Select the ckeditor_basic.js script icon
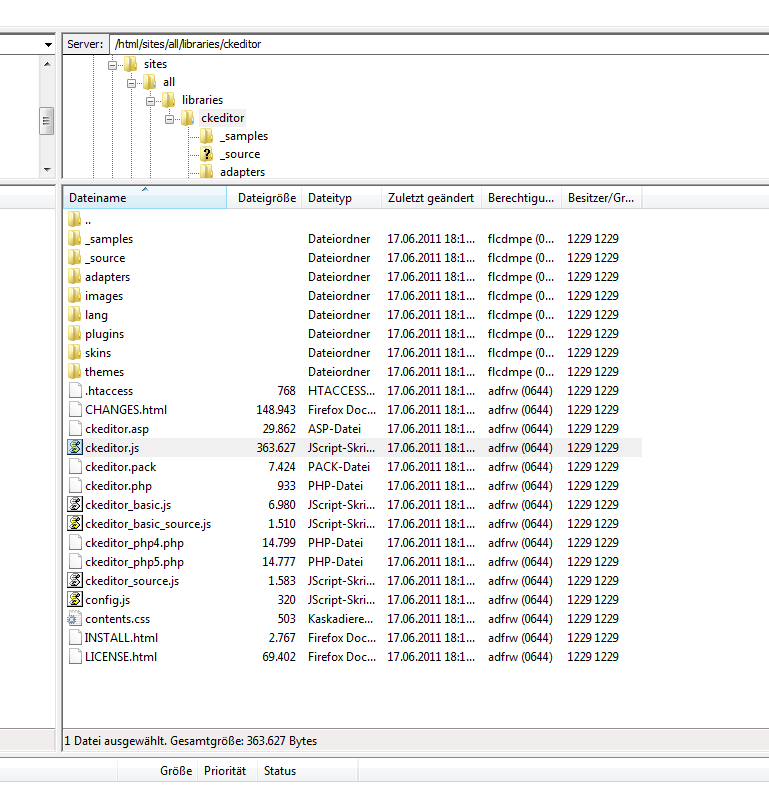 [x=74, y=505]
